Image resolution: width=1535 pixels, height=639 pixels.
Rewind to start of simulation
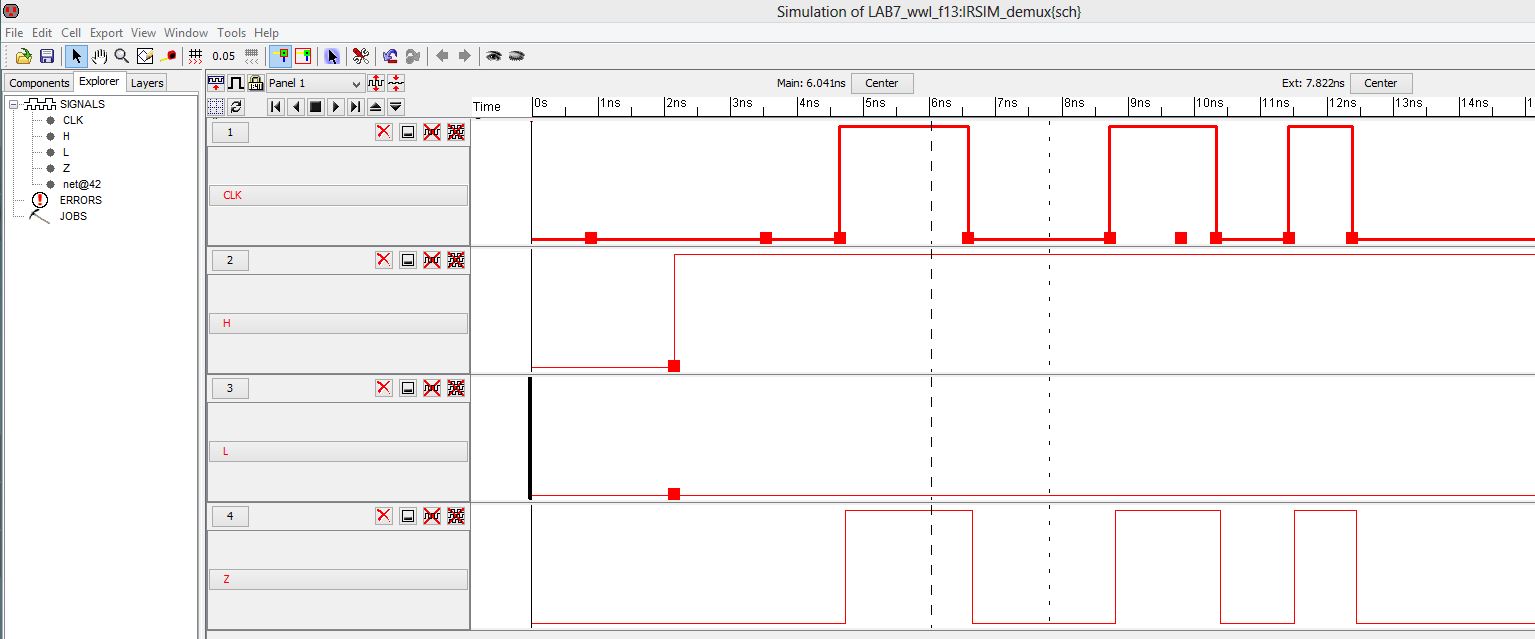[276, 106]
